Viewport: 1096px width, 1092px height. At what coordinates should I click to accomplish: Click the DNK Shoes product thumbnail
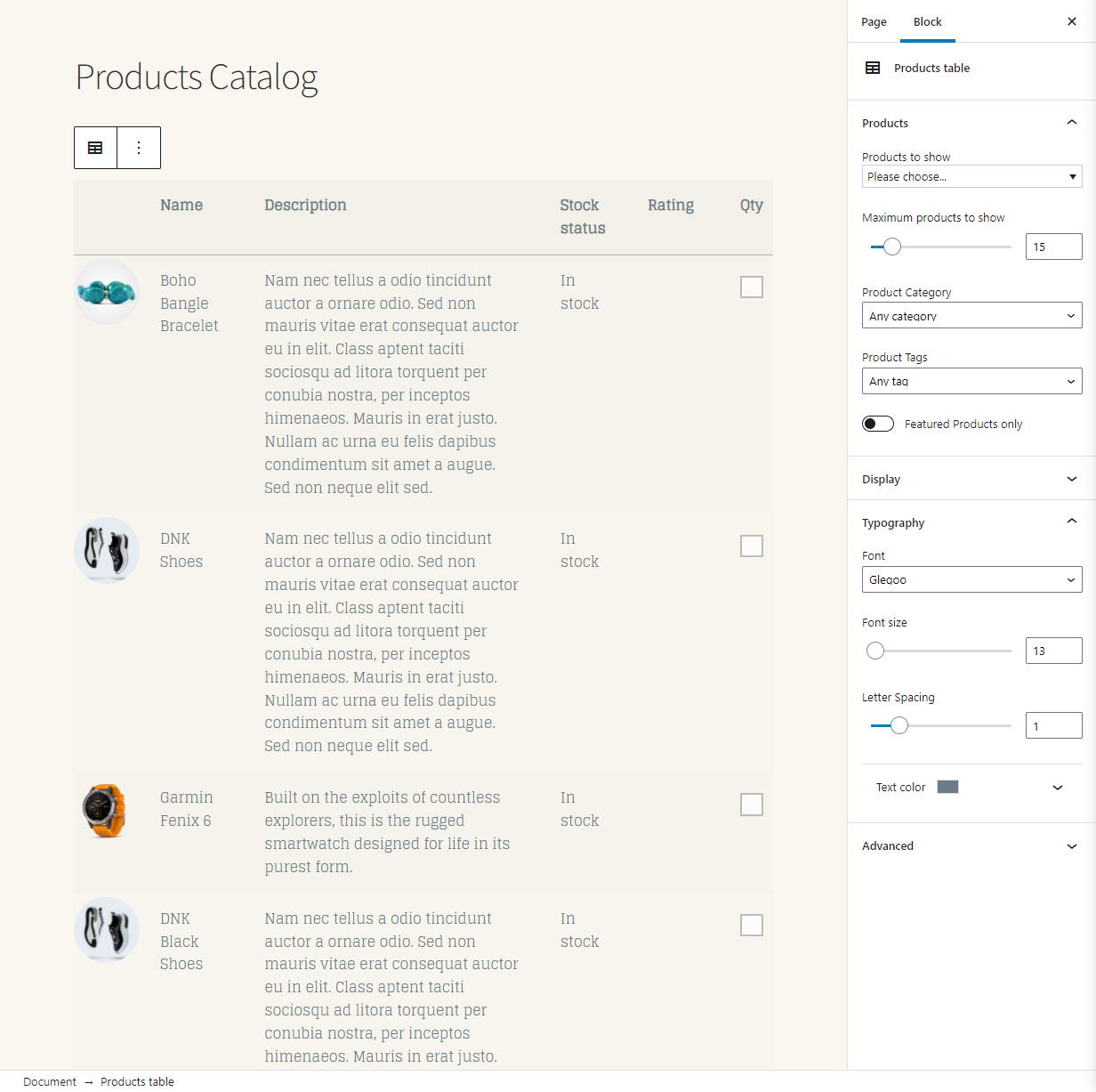[107, 550]
